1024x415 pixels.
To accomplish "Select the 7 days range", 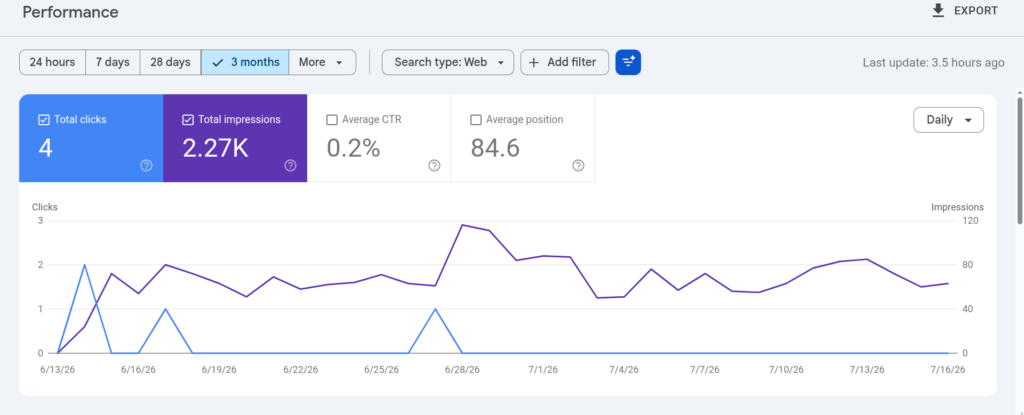I will click(x=113, y=62).
